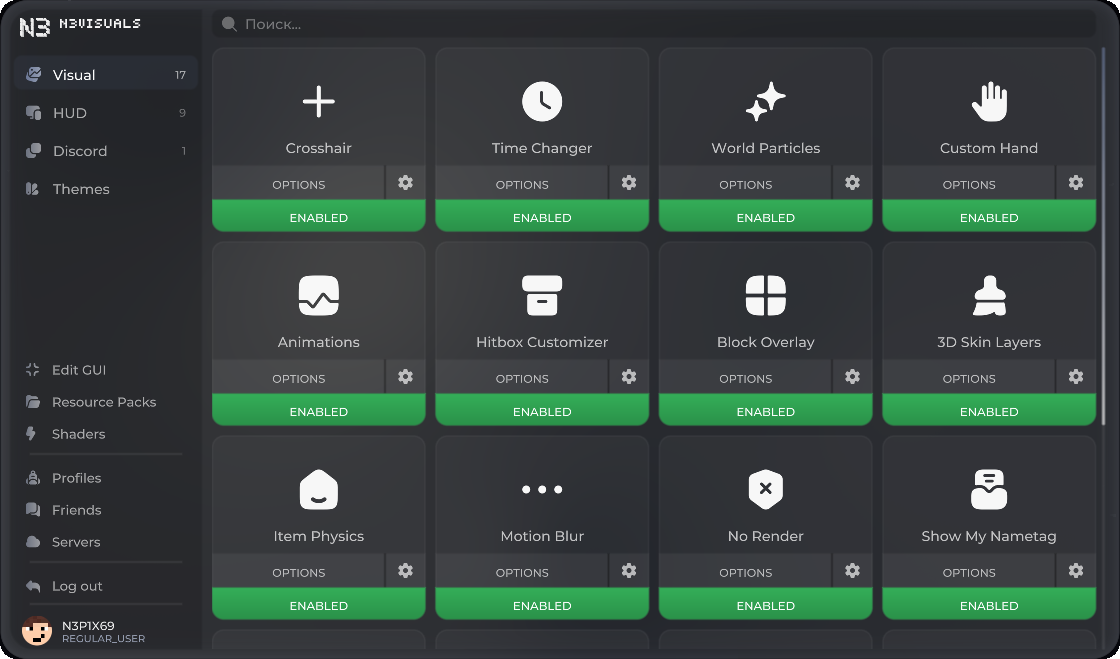Open Crosshair settings gear
The width and height of the screenshot is (1120, 659).
[405, 183]
